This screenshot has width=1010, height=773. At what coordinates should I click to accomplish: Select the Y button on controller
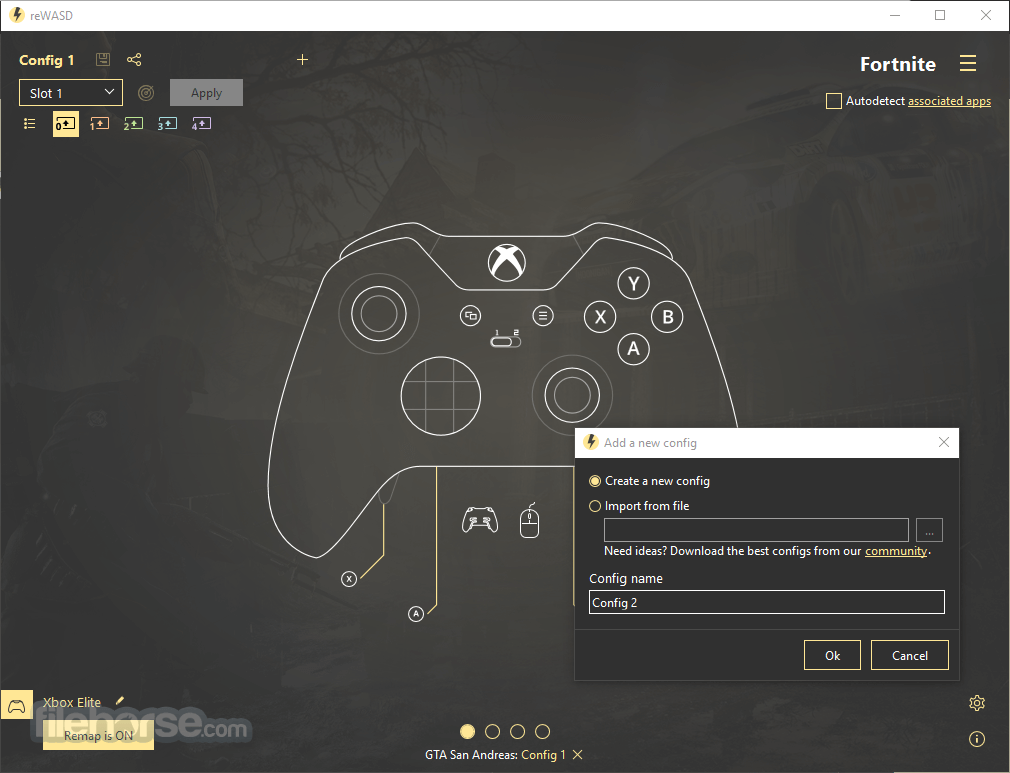[x=634, y=283]
